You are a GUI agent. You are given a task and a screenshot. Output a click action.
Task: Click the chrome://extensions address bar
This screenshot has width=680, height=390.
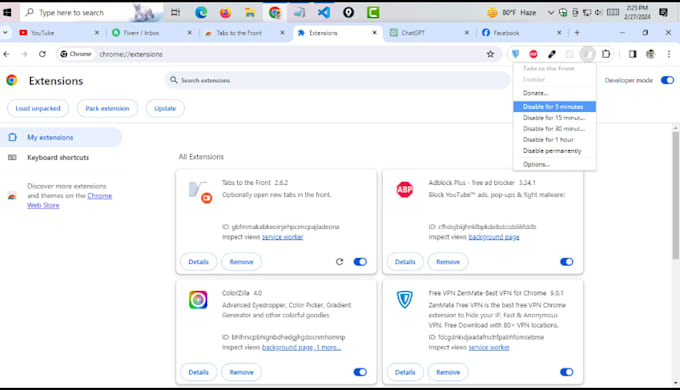pos(278,54)
